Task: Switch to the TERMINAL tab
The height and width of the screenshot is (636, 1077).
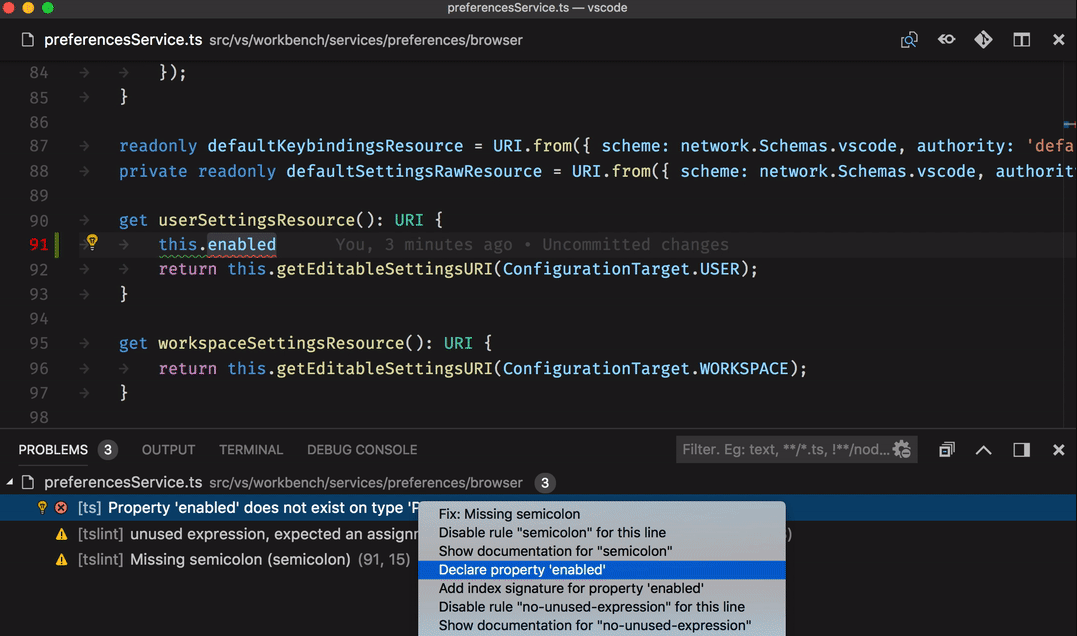Action: point(251,450)
